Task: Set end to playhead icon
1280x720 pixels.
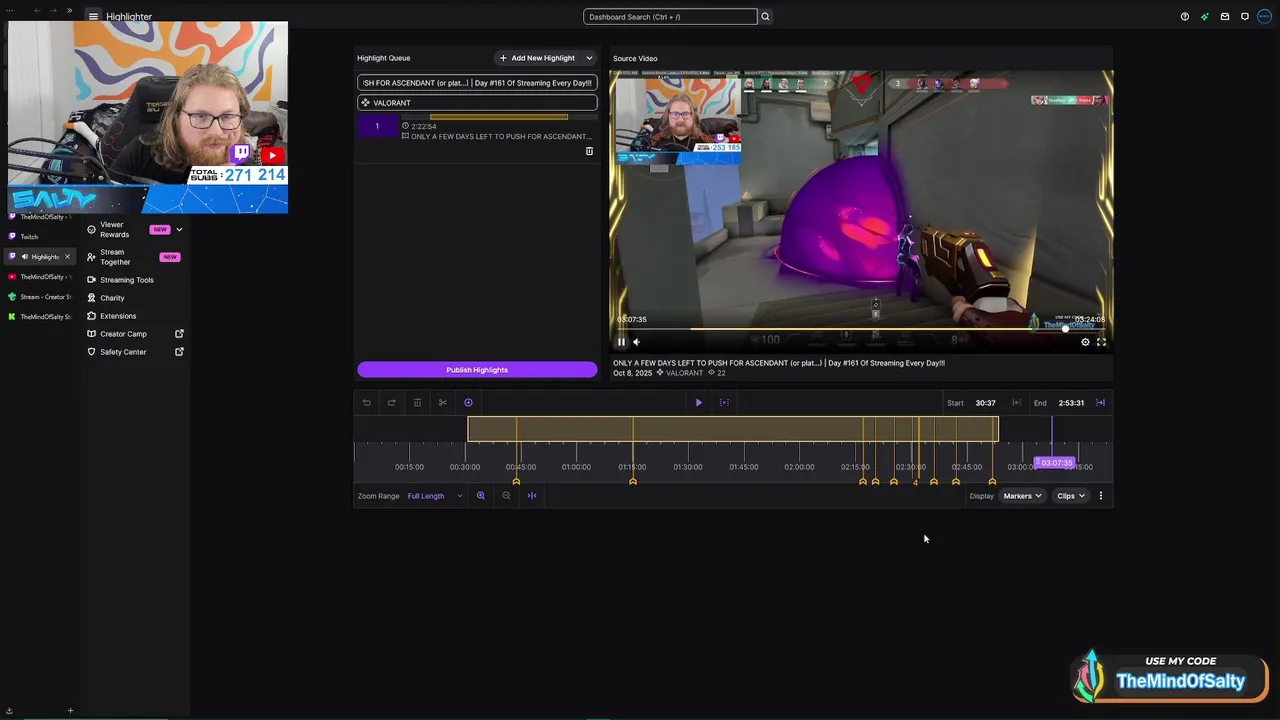Action: [x=1101, y=403]
